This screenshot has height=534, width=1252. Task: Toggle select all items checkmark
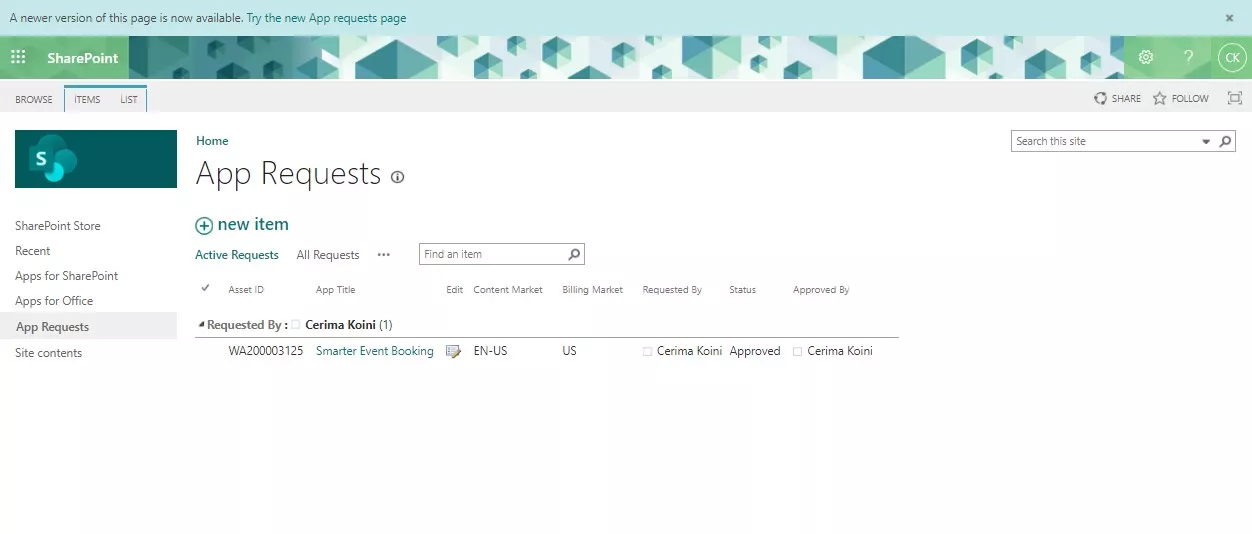tap(206, 288)
